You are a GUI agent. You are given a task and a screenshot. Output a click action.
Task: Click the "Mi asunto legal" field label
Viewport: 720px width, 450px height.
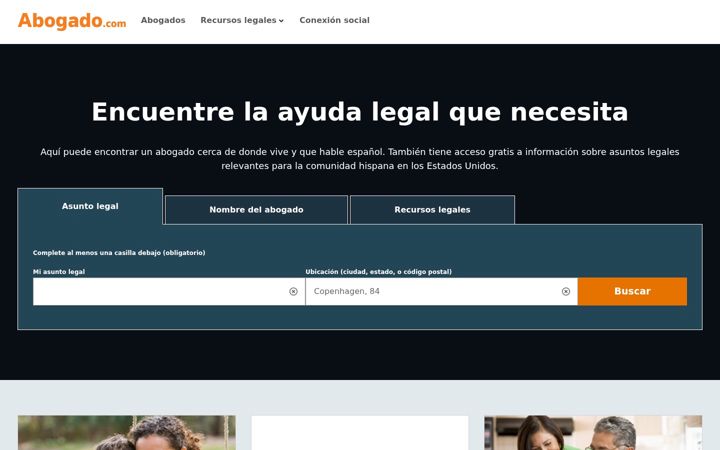[59, 272]
